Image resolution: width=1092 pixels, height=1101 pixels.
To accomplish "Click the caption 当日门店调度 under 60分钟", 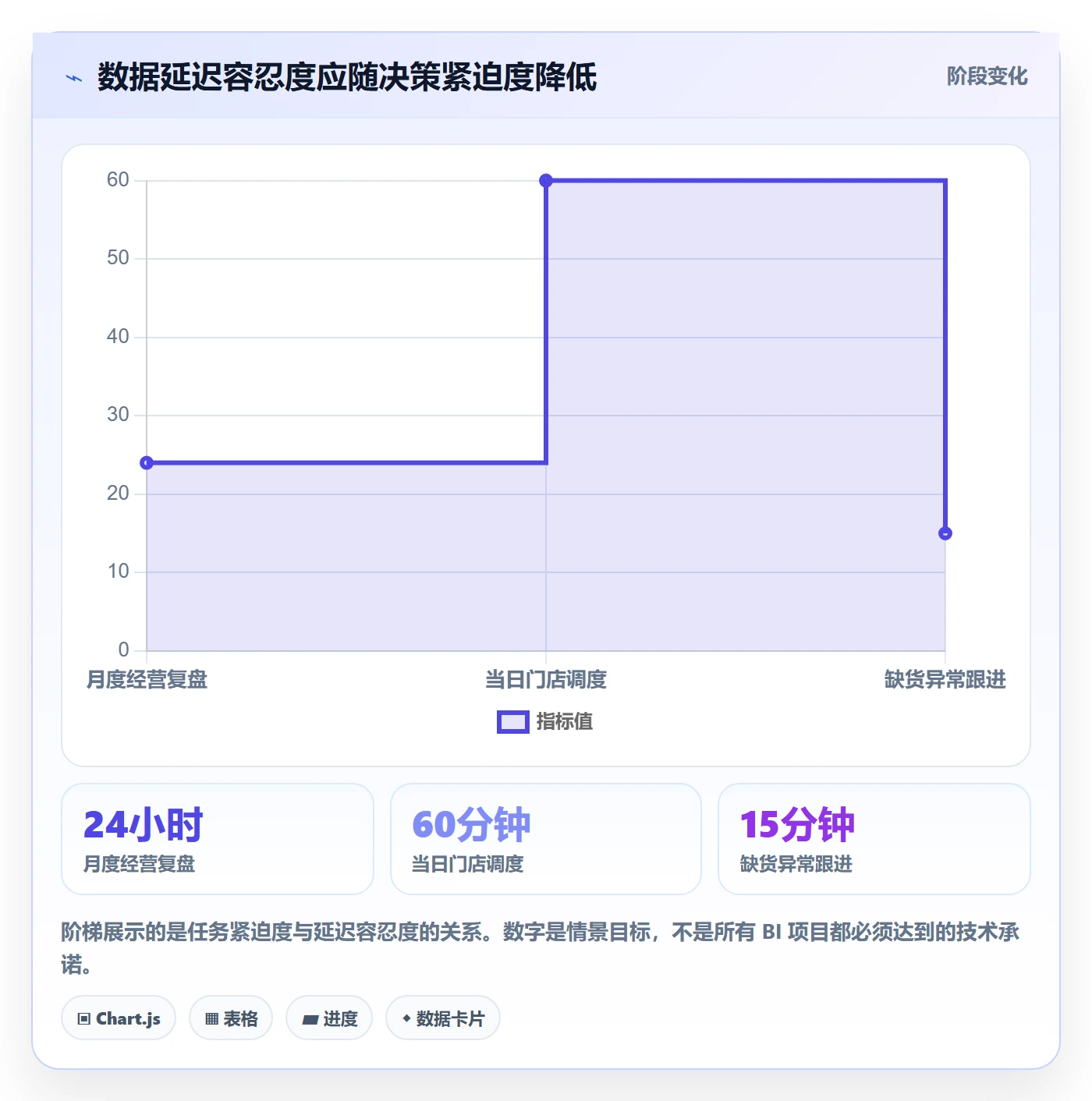I will (x=468, y=865).
